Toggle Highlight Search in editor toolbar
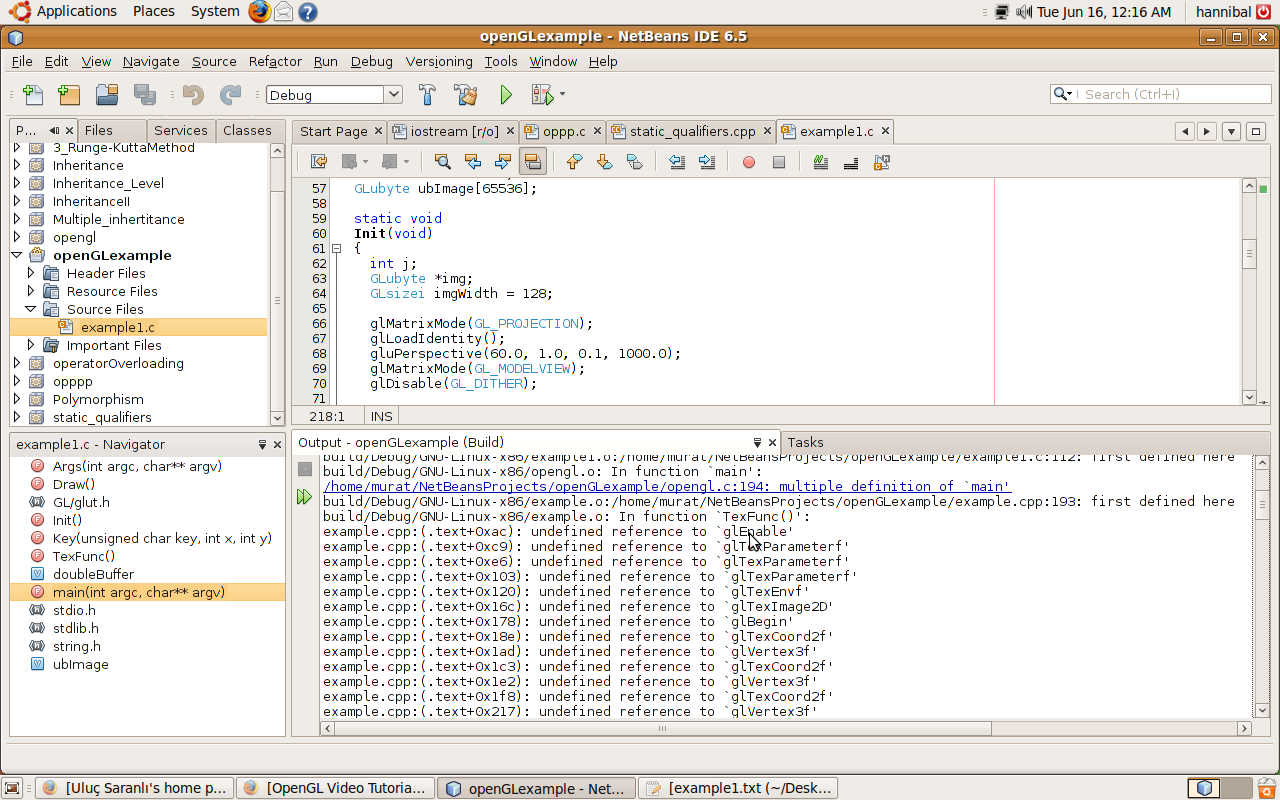1280x800 pixels. 533,161
